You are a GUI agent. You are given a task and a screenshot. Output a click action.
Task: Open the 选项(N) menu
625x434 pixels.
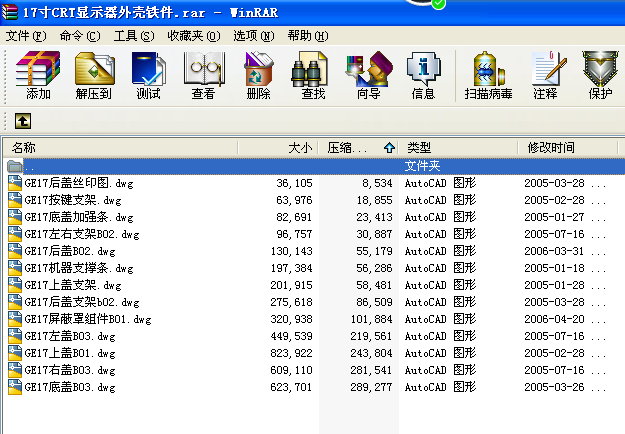click(254, 36)
